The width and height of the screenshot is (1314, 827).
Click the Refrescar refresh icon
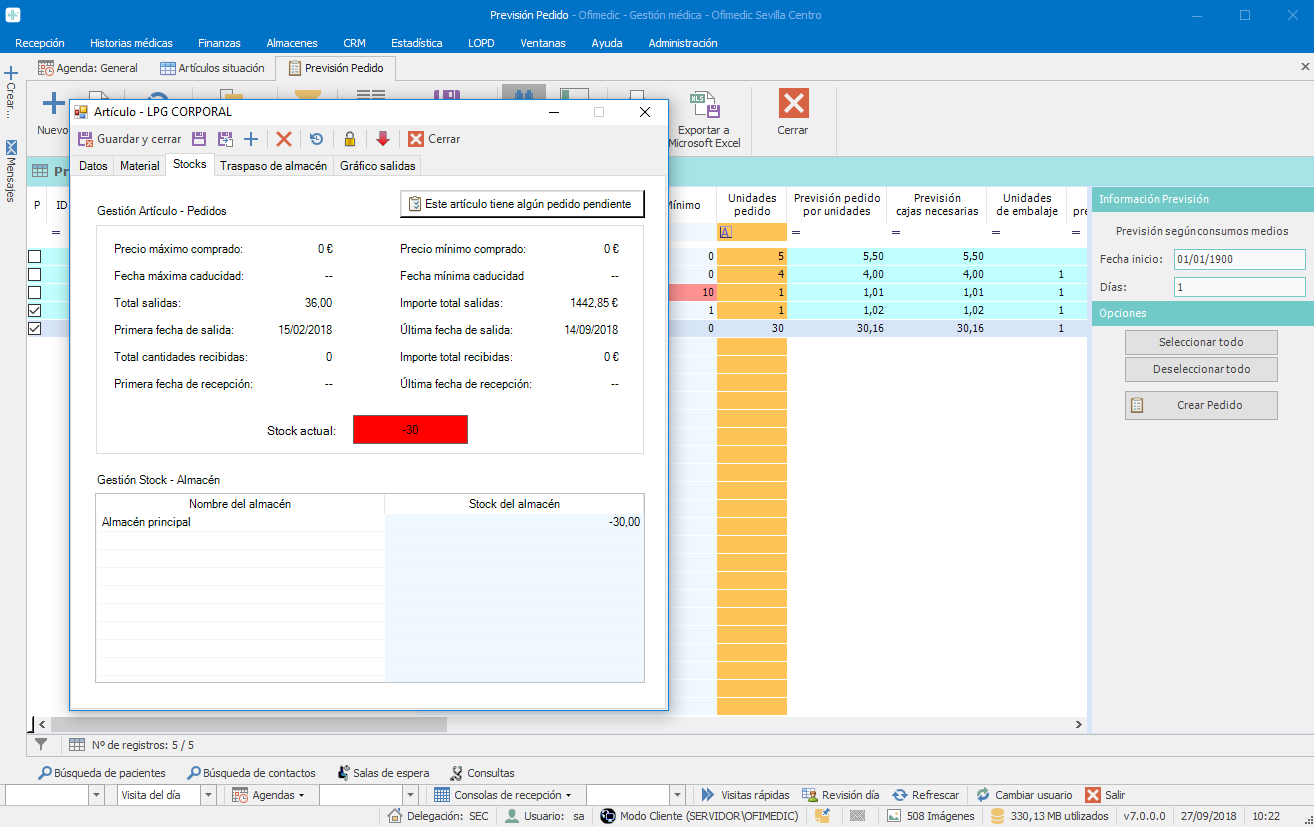tap(925, 795)
